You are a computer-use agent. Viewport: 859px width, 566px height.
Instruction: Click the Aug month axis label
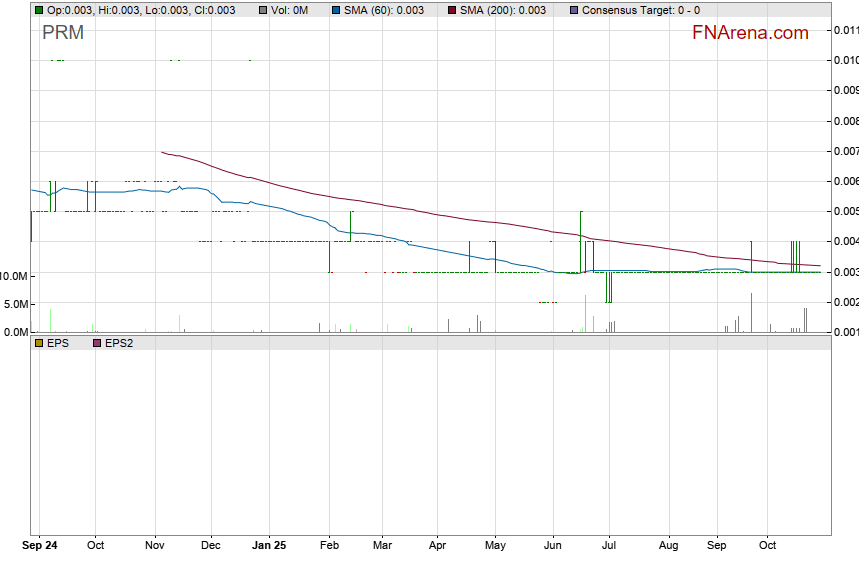(668, 546)
